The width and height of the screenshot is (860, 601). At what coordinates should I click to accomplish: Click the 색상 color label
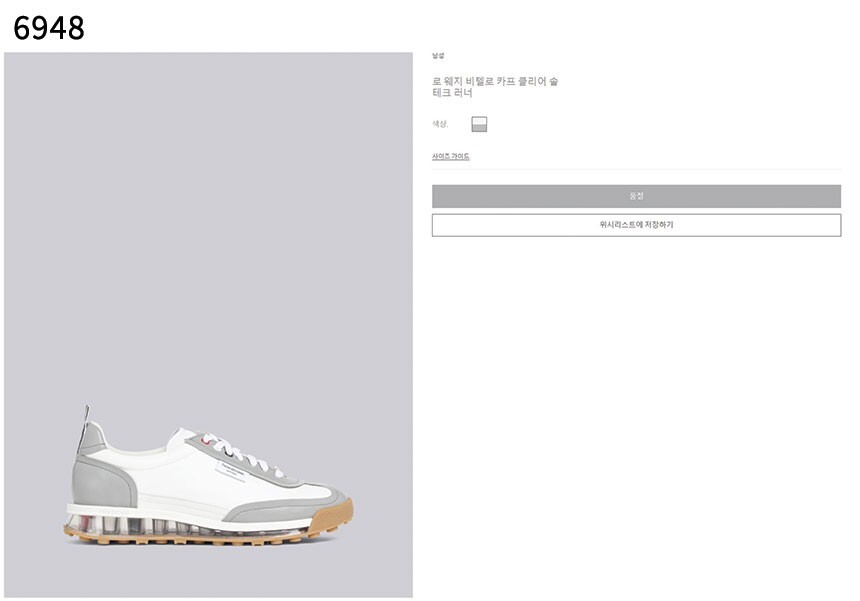pos(439,124)
